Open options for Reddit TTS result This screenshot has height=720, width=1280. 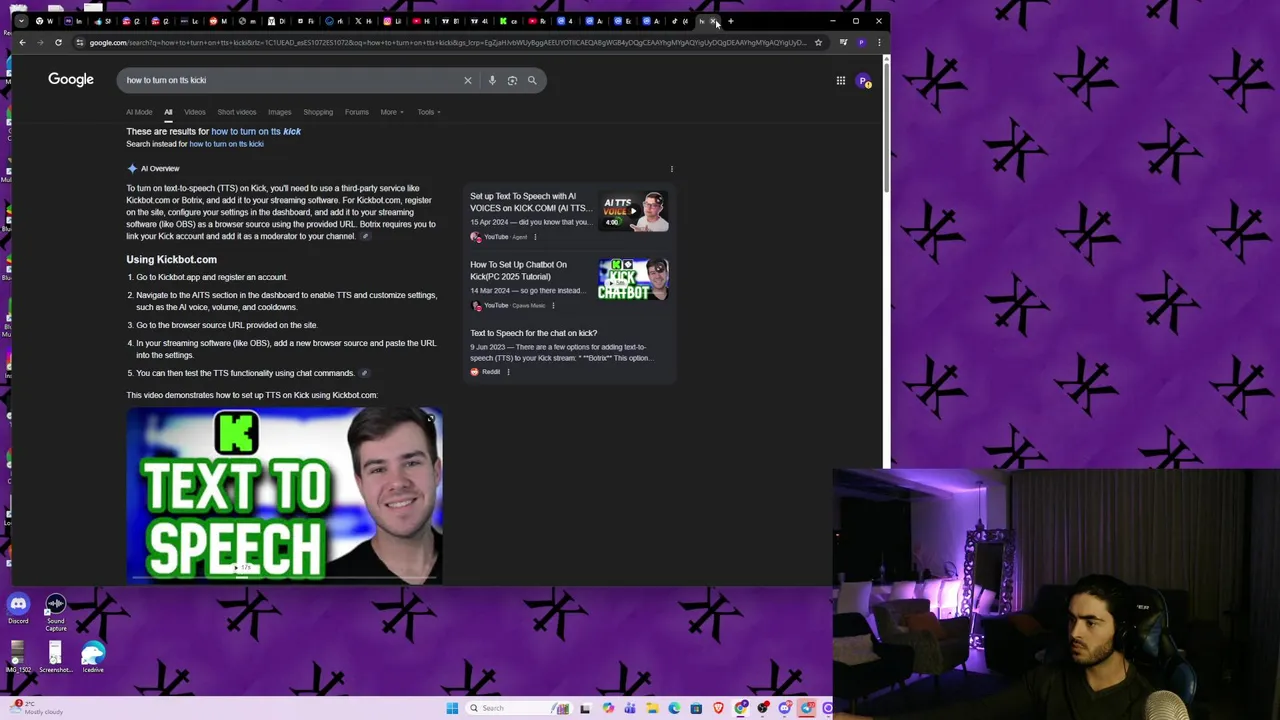(x=508, y=372)
